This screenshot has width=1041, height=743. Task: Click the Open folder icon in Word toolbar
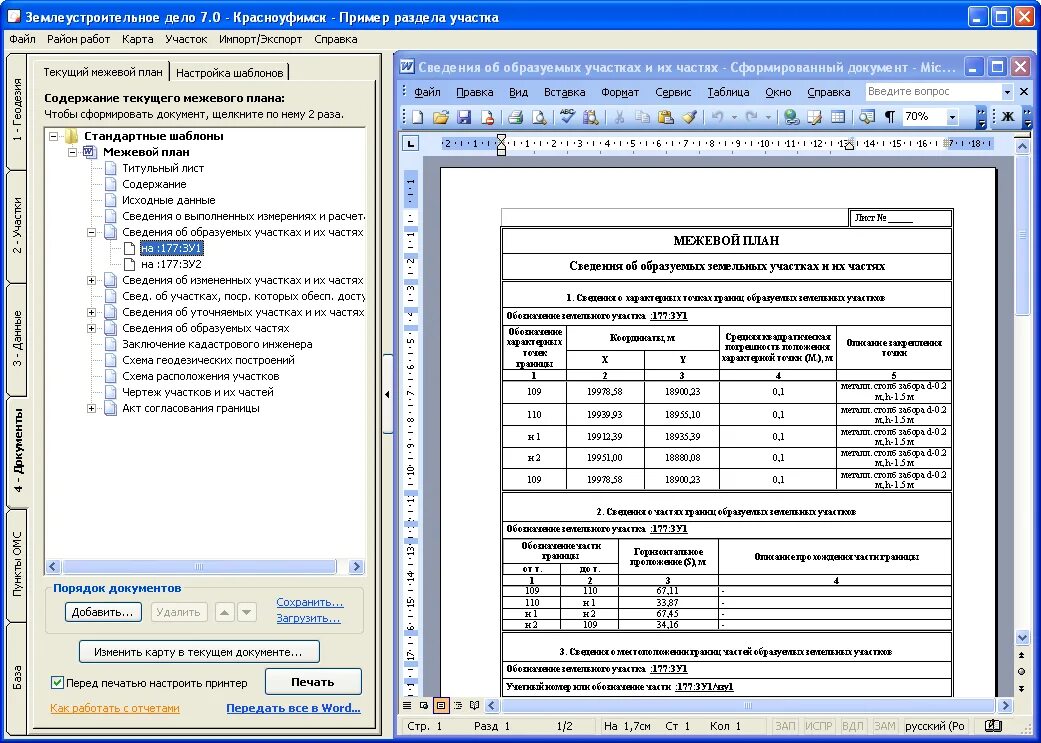[441, 117]
